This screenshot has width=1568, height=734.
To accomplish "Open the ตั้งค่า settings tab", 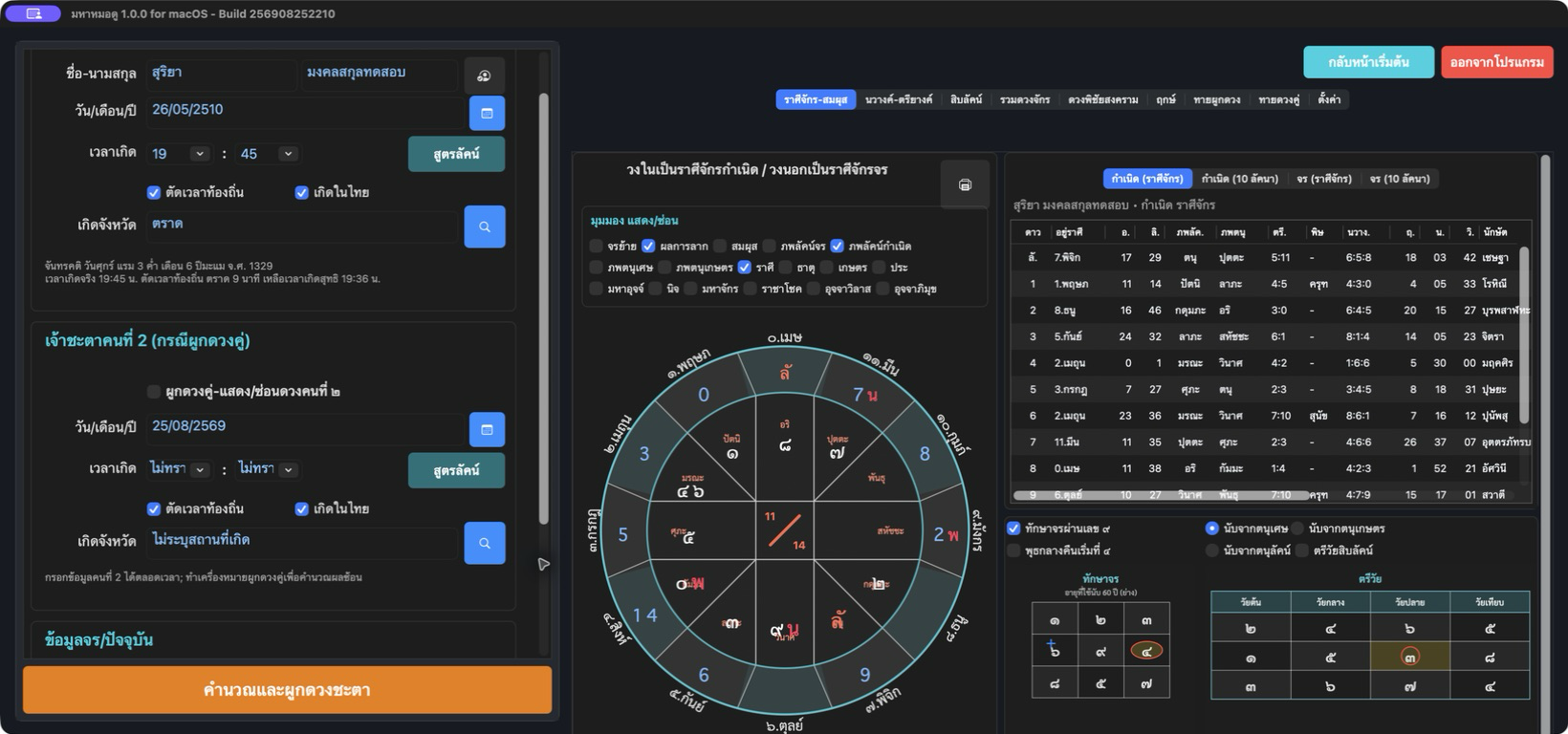I will coord(1329,99).
